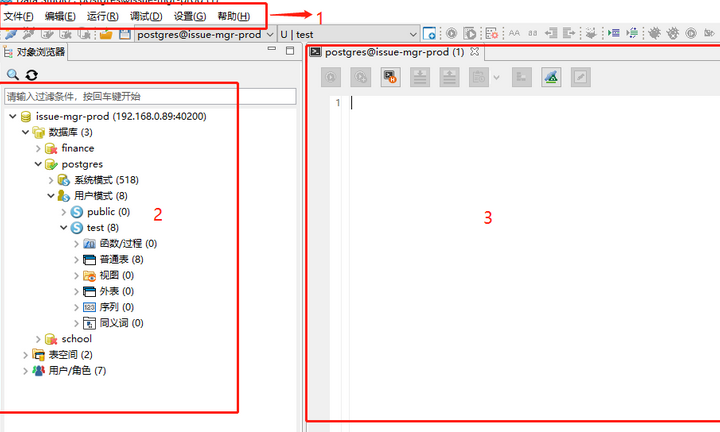
Task: Click the pencil edit icon in terminal toolbar
Action: pos(580,77)
